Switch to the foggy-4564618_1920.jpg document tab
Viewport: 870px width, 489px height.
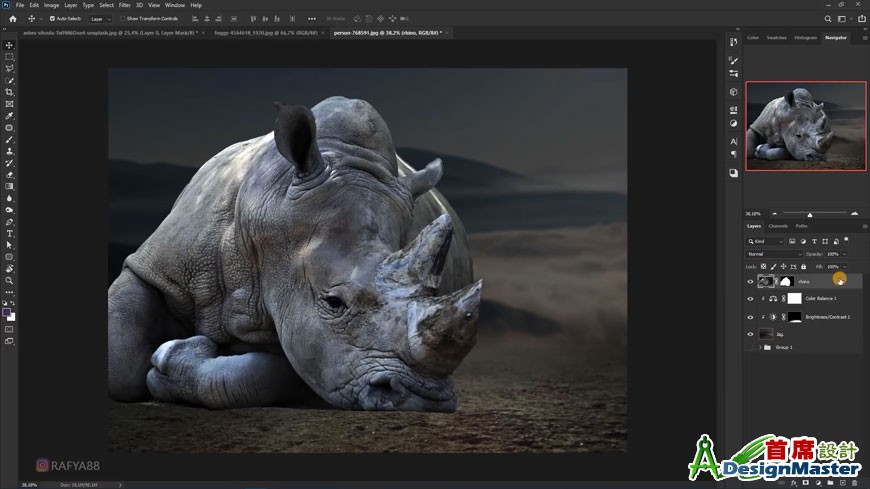click(266, 33)
